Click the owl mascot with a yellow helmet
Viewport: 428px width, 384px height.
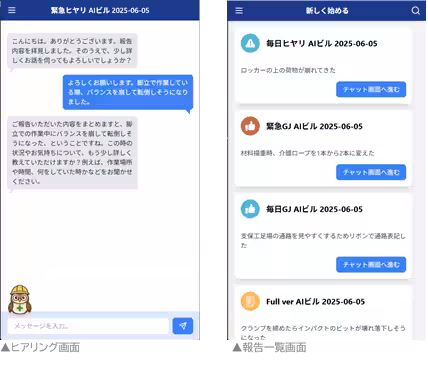pos(20,299)
